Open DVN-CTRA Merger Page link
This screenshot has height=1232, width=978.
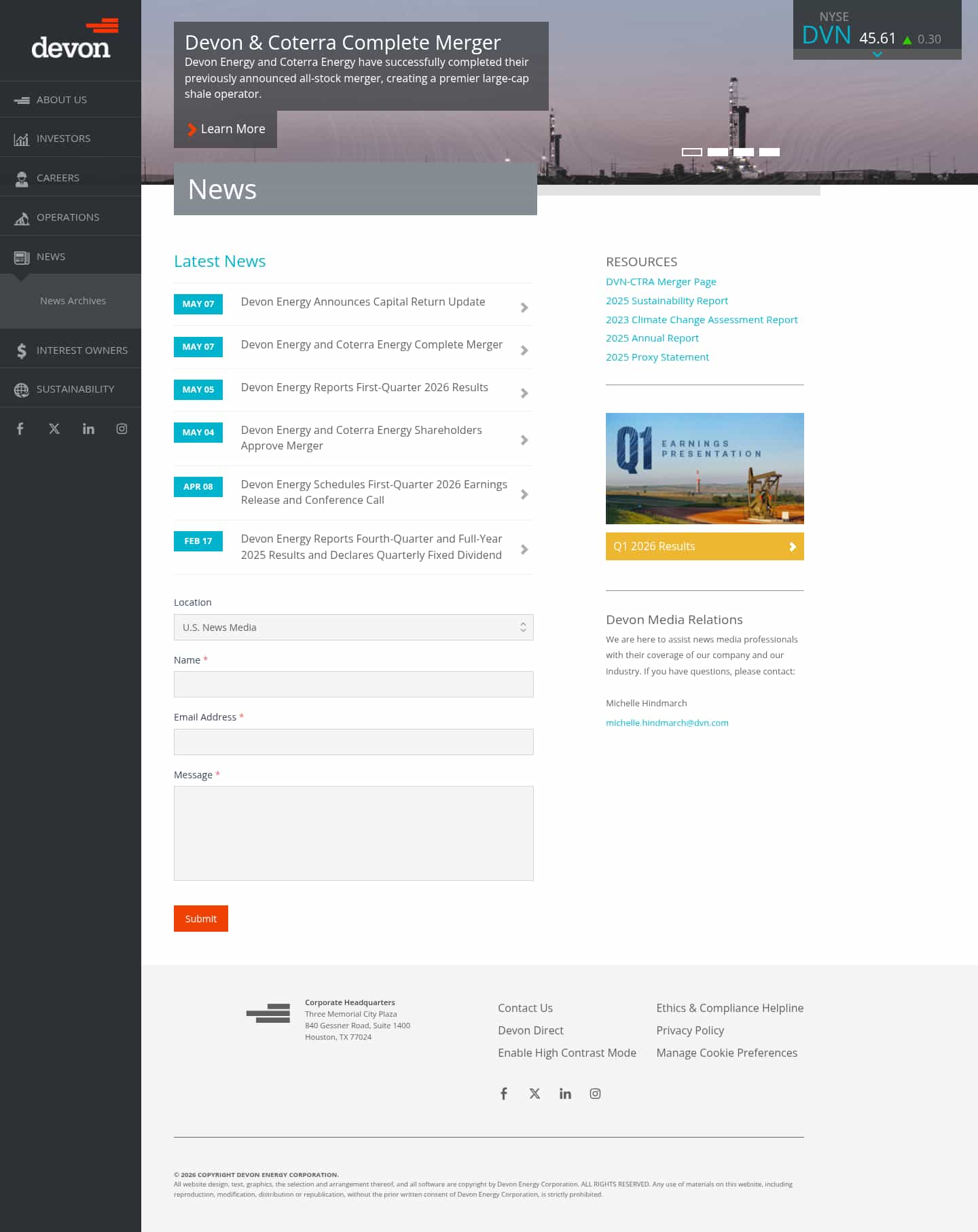661,282
